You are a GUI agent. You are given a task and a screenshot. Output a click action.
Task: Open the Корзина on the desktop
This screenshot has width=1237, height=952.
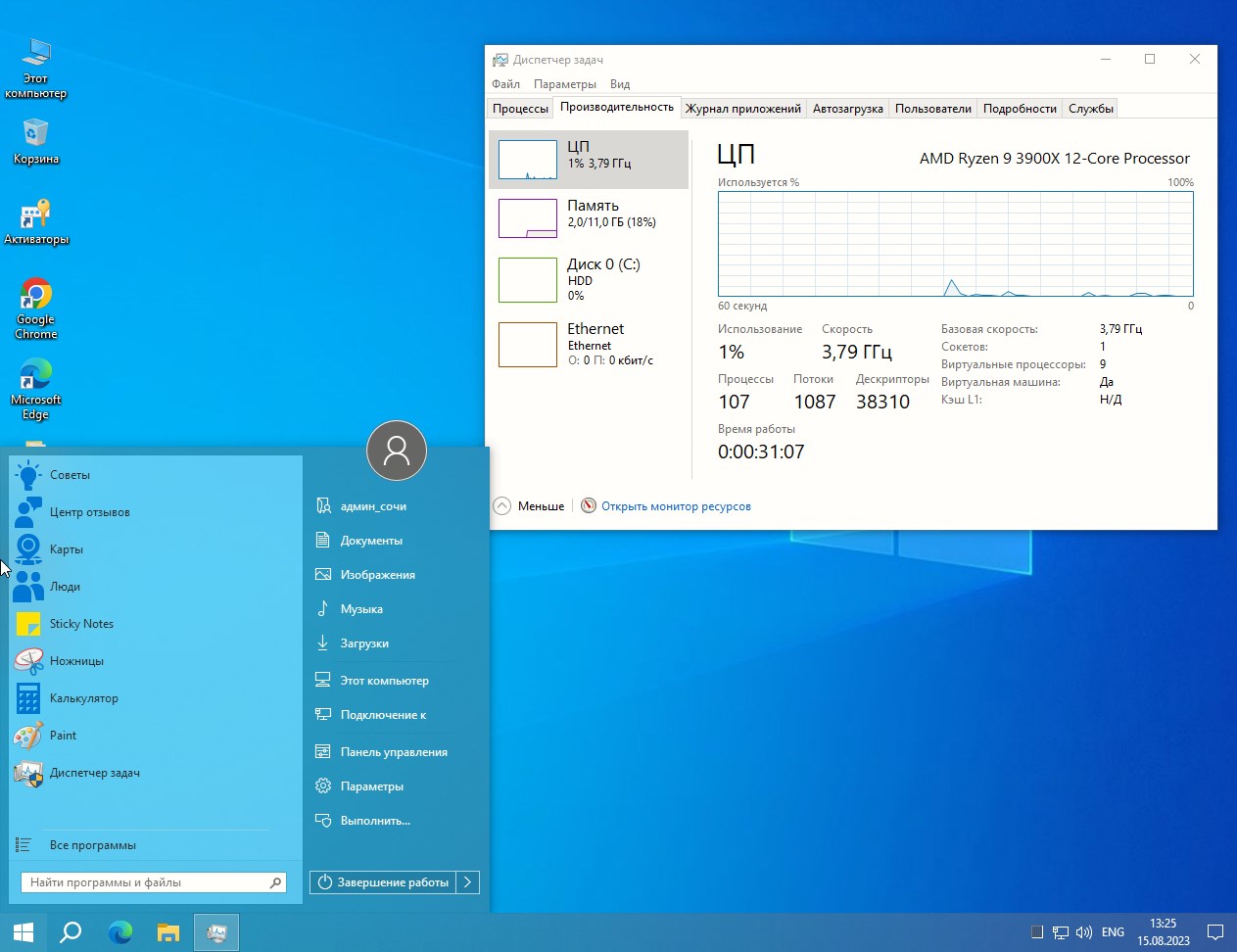(35, 137)
